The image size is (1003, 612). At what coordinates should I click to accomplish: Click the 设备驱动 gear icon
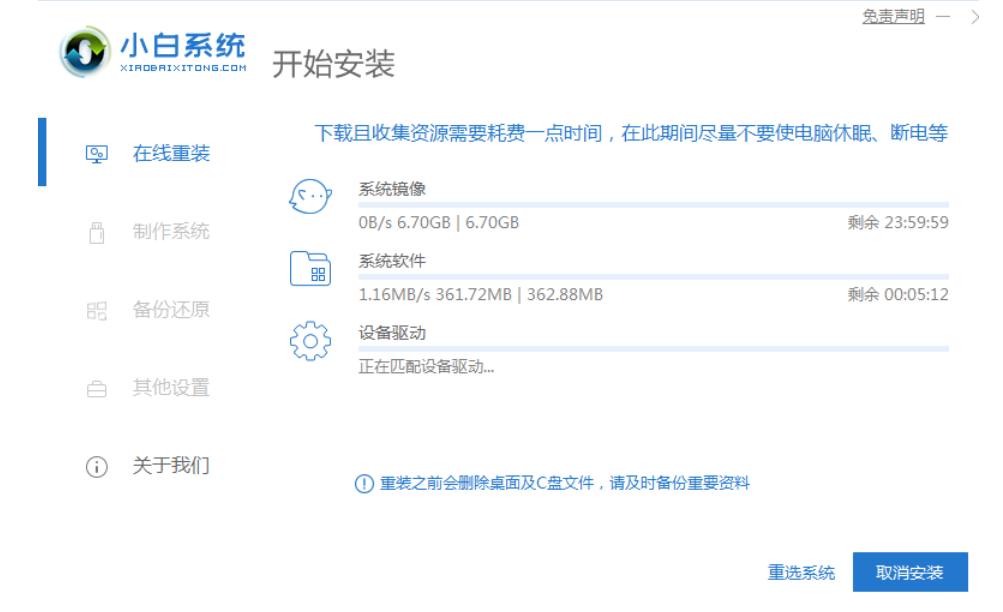click(310, 341)
